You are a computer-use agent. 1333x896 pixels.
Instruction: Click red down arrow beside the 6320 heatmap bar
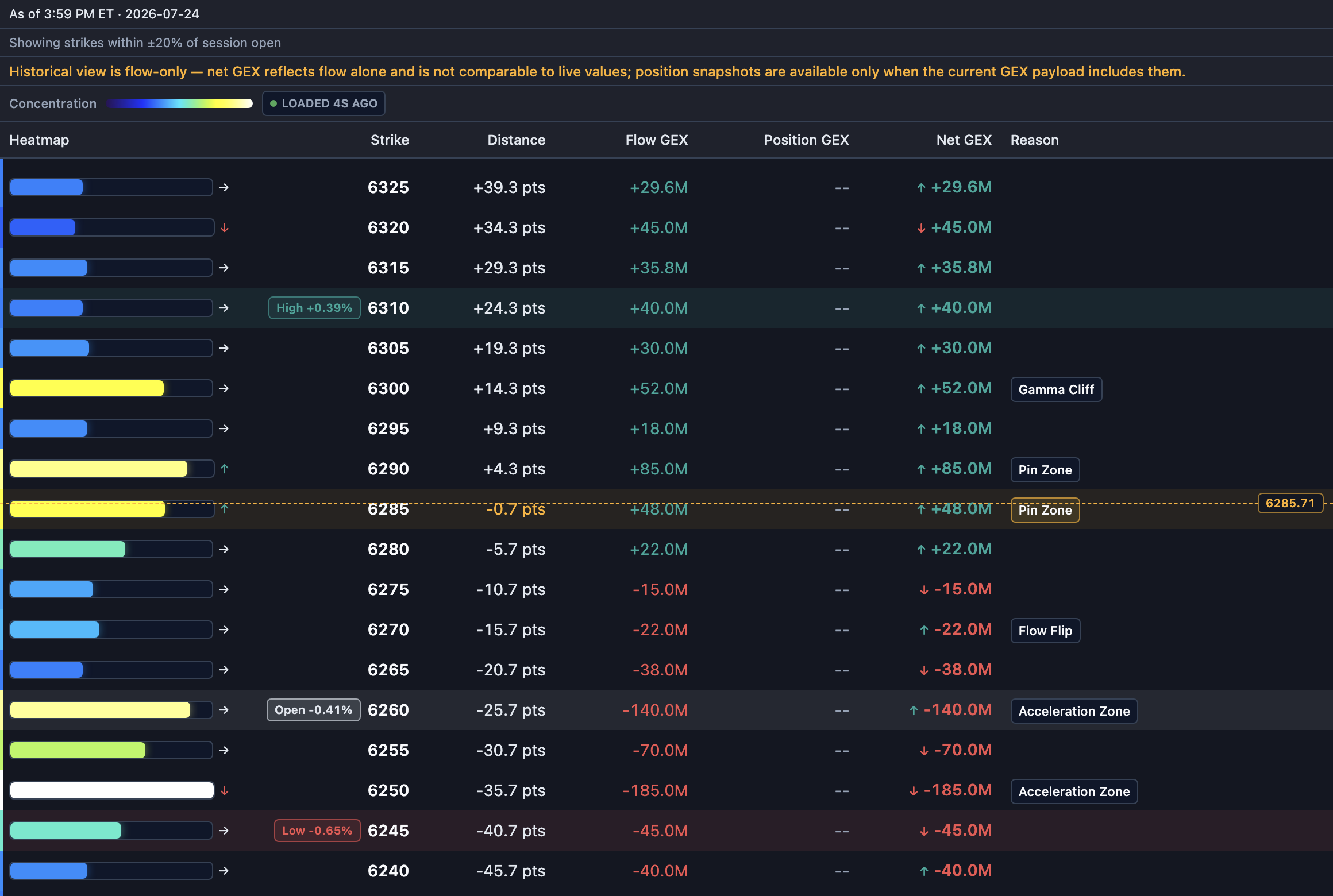(x=225, y=227)
